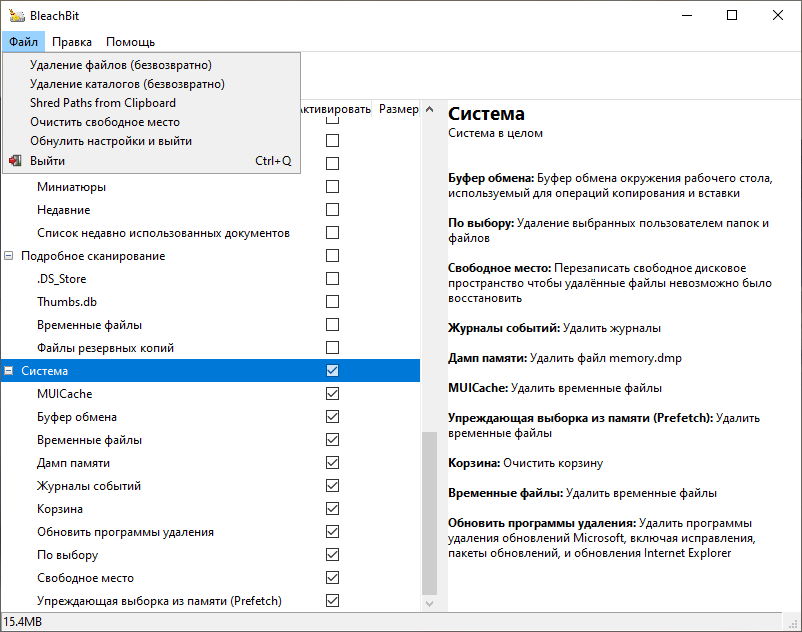Click the Размер column header

pos(398,109)
